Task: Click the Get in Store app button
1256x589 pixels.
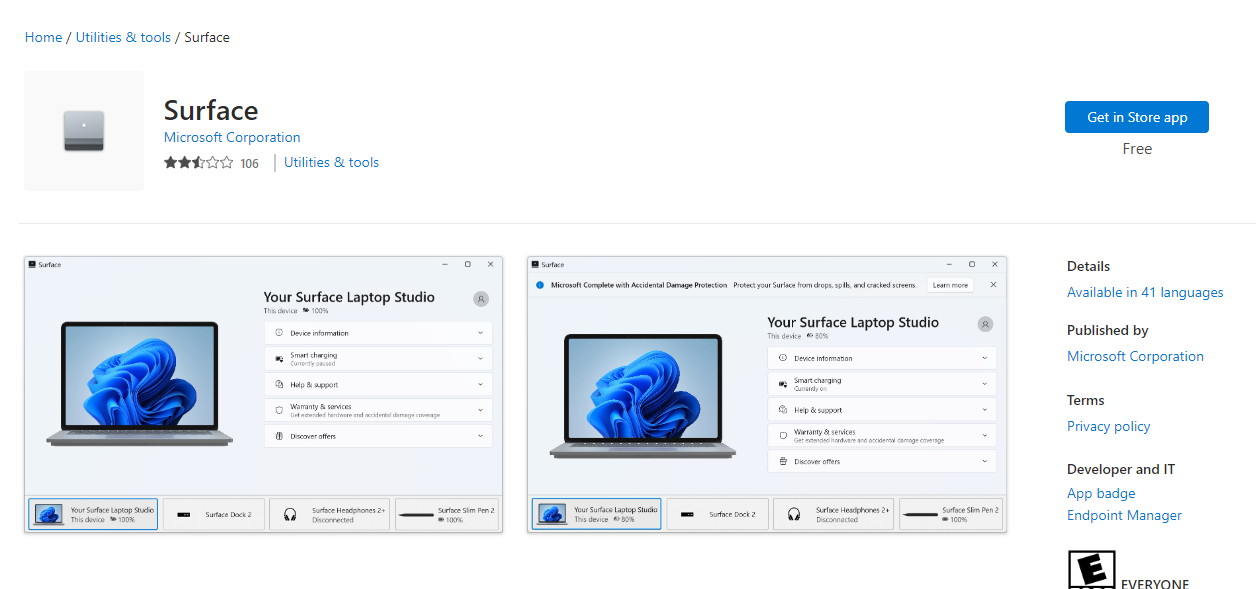Action: tap(1137, 117)
